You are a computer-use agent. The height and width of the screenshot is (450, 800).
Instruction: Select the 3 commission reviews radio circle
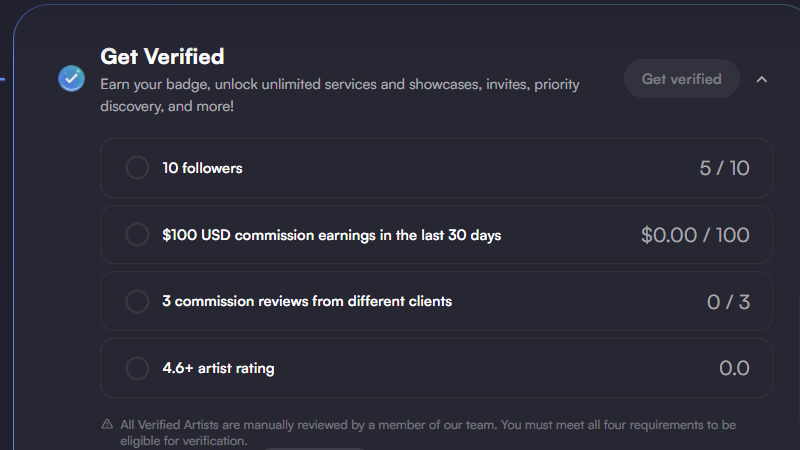click(x=137, y=302)
